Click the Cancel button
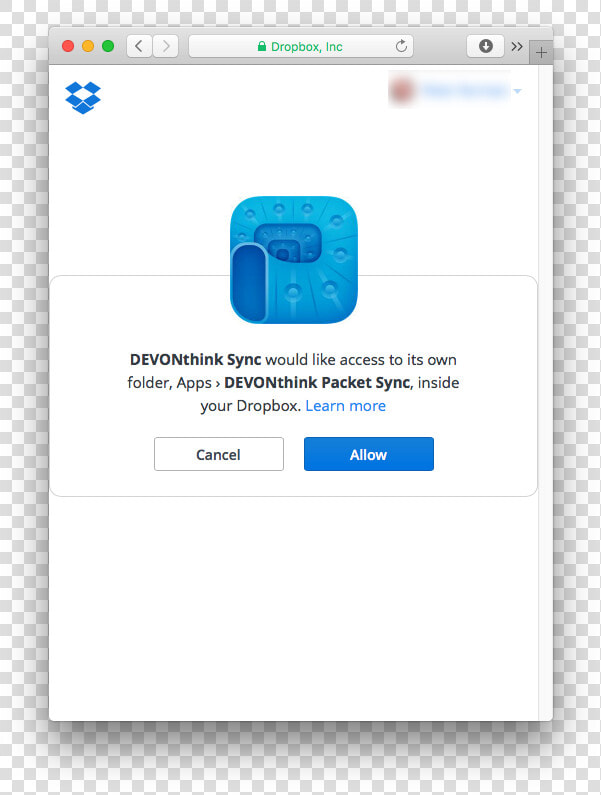Screen dimensions: 601x795 219,454
